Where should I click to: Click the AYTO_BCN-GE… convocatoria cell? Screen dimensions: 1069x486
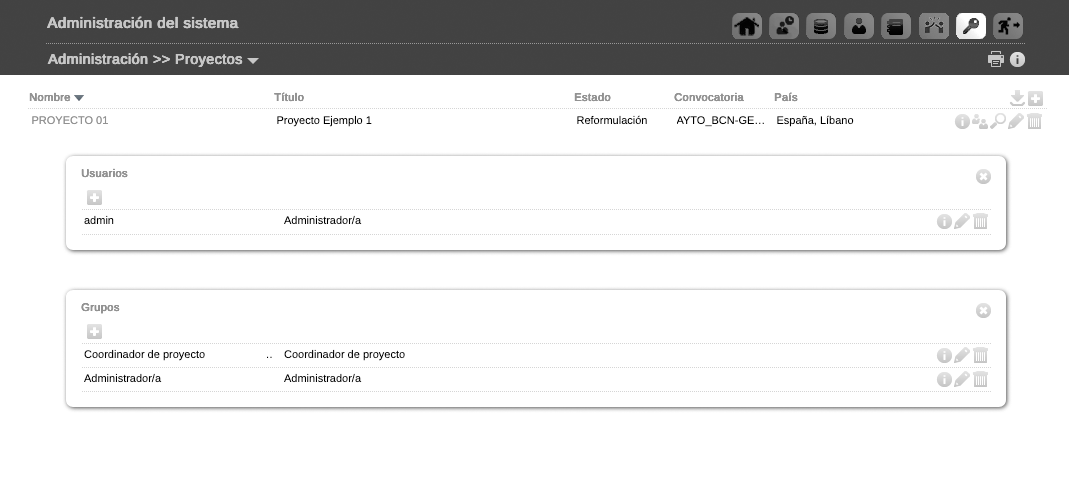(721, 121)
